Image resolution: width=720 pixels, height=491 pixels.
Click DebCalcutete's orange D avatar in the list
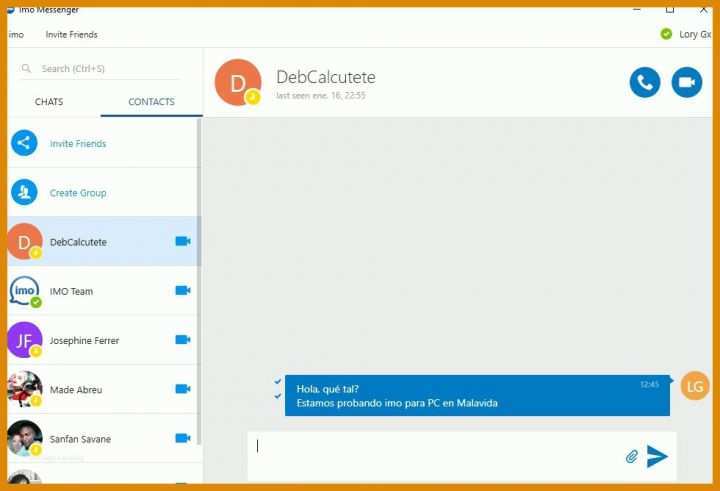(24, 242)
